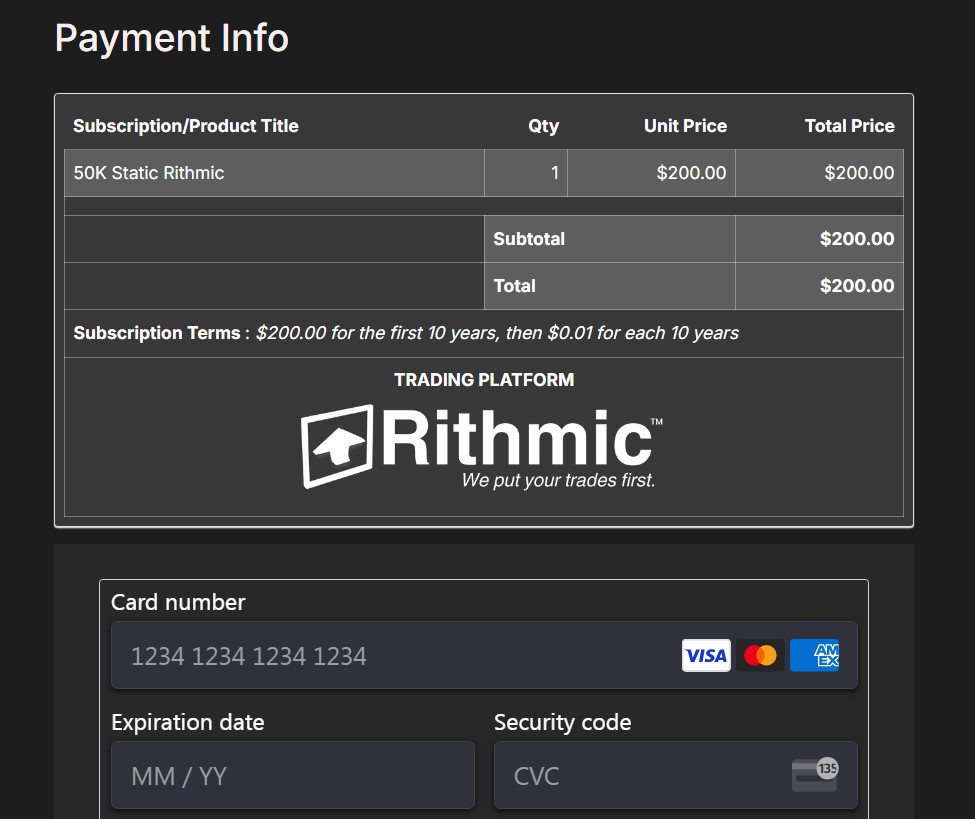Screen dimensions: 975x819
Task: Click the 'Qty' column header
Action: 543,127
